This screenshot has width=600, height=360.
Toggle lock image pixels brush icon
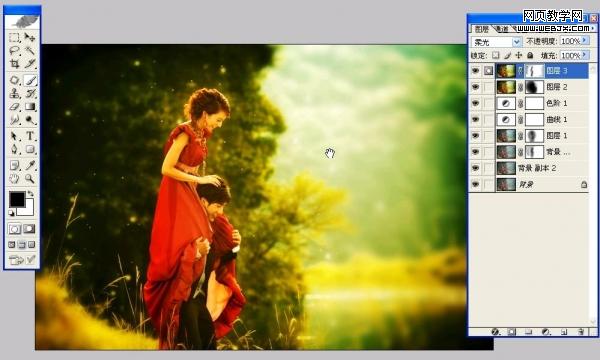click(x=508, y=55)
